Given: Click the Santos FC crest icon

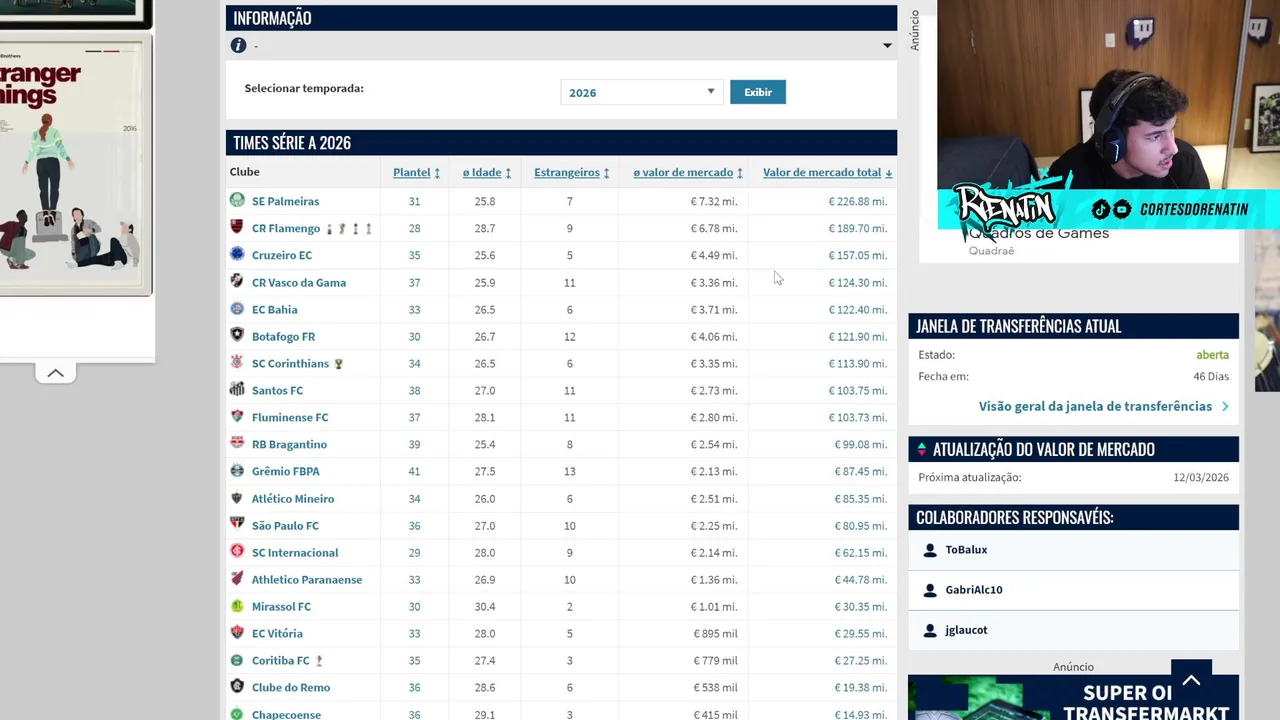Looking at the screenshot, I should tap(237, 389).
